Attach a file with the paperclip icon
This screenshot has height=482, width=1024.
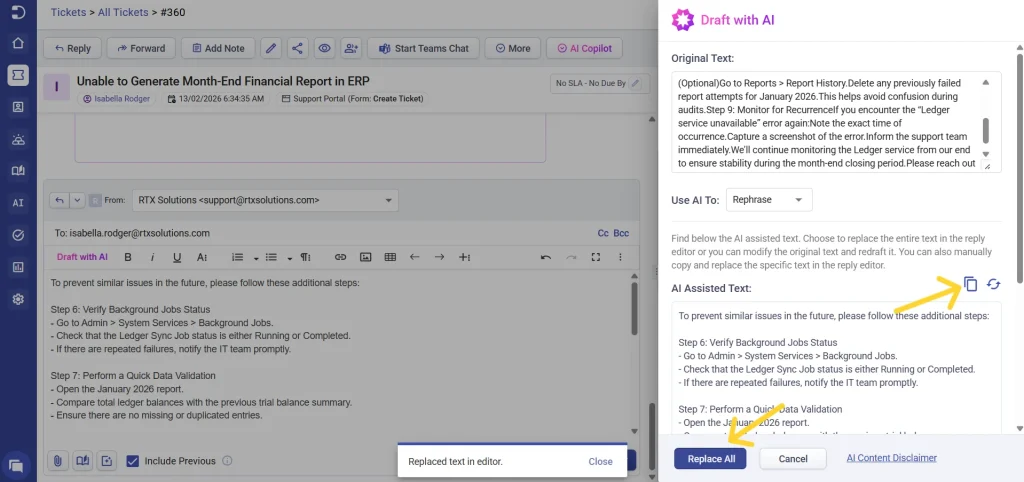(57, 460)
